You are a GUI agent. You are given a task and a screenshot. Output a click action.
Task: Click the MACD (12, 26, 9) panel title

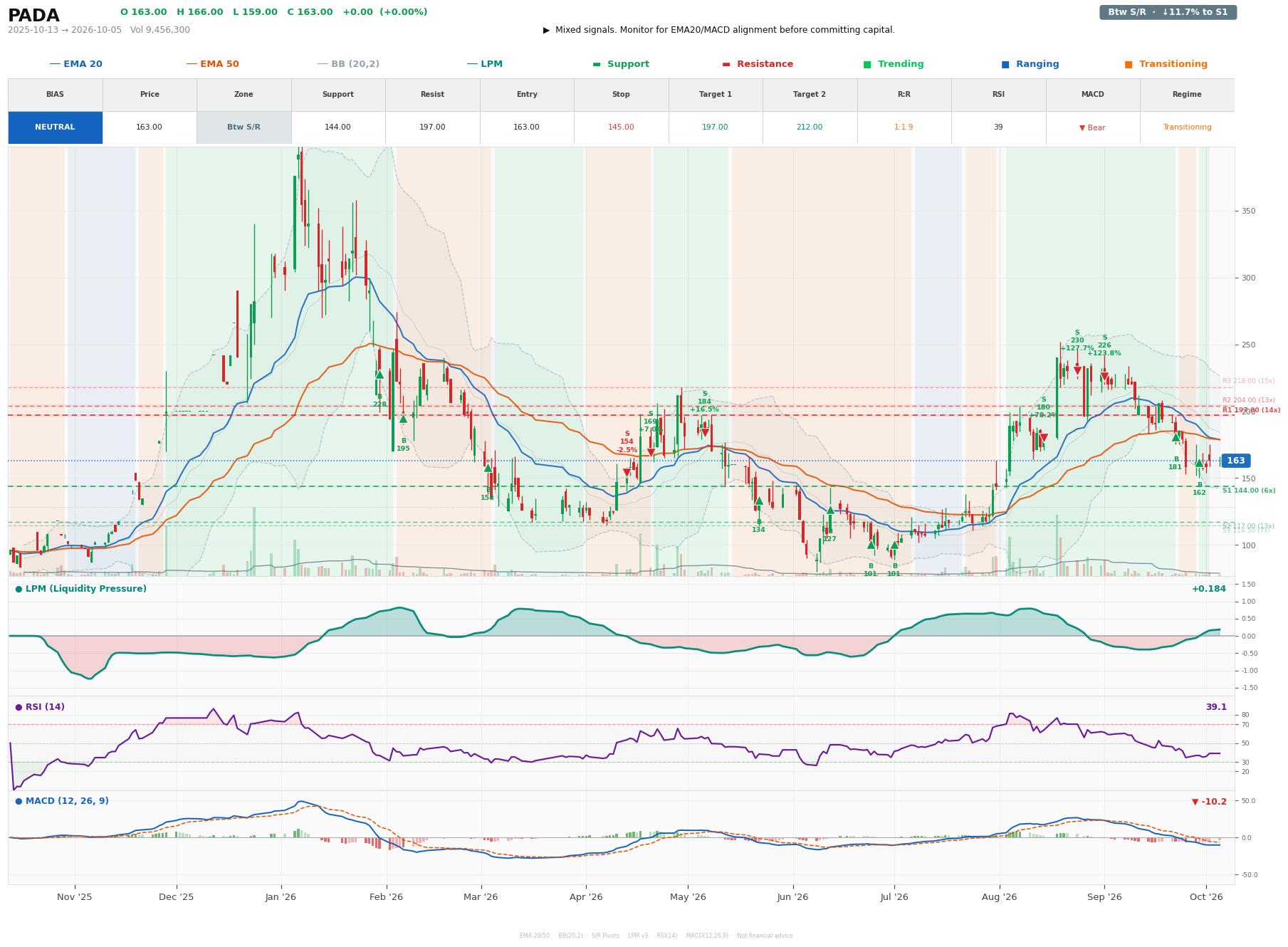coord(62,801)
